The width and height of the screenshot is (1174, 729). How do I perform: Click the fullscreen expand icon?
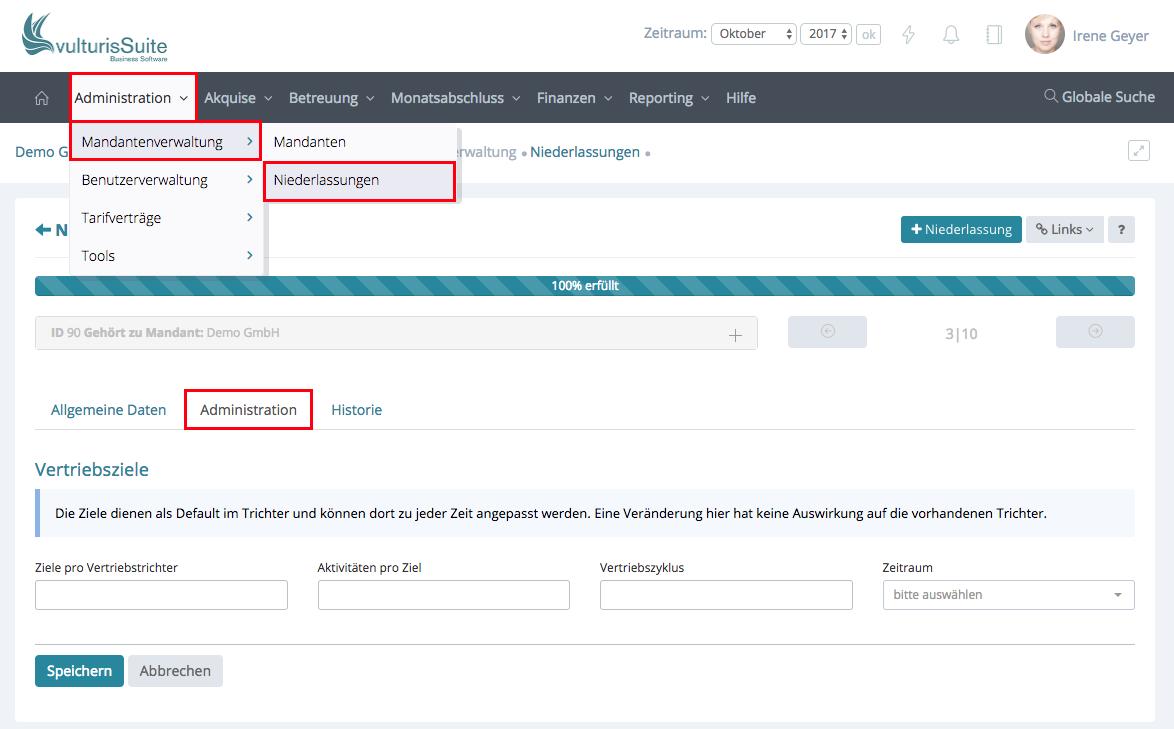point(1138,151)
